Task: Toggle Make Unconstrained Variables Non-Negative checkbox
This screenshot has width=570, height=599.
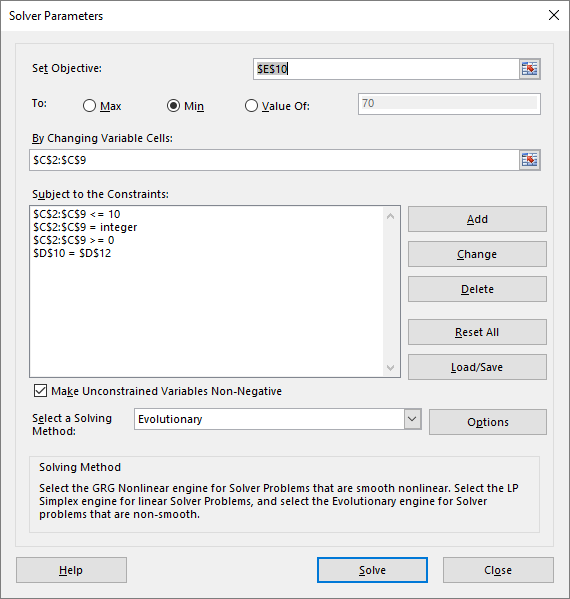Action: pos(40,391)
